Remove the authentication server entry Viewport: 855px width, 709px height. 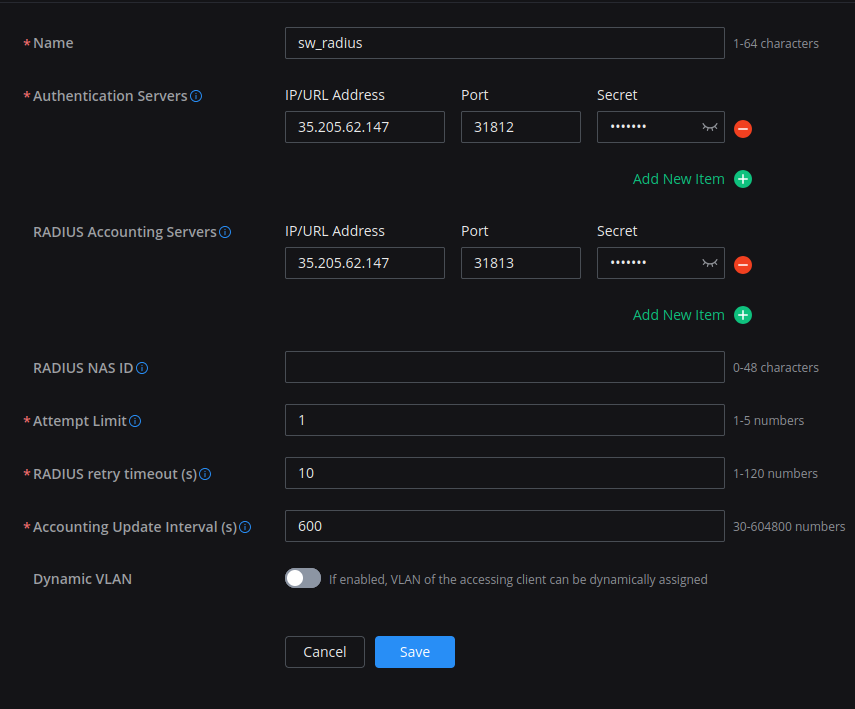click(743, 129)
